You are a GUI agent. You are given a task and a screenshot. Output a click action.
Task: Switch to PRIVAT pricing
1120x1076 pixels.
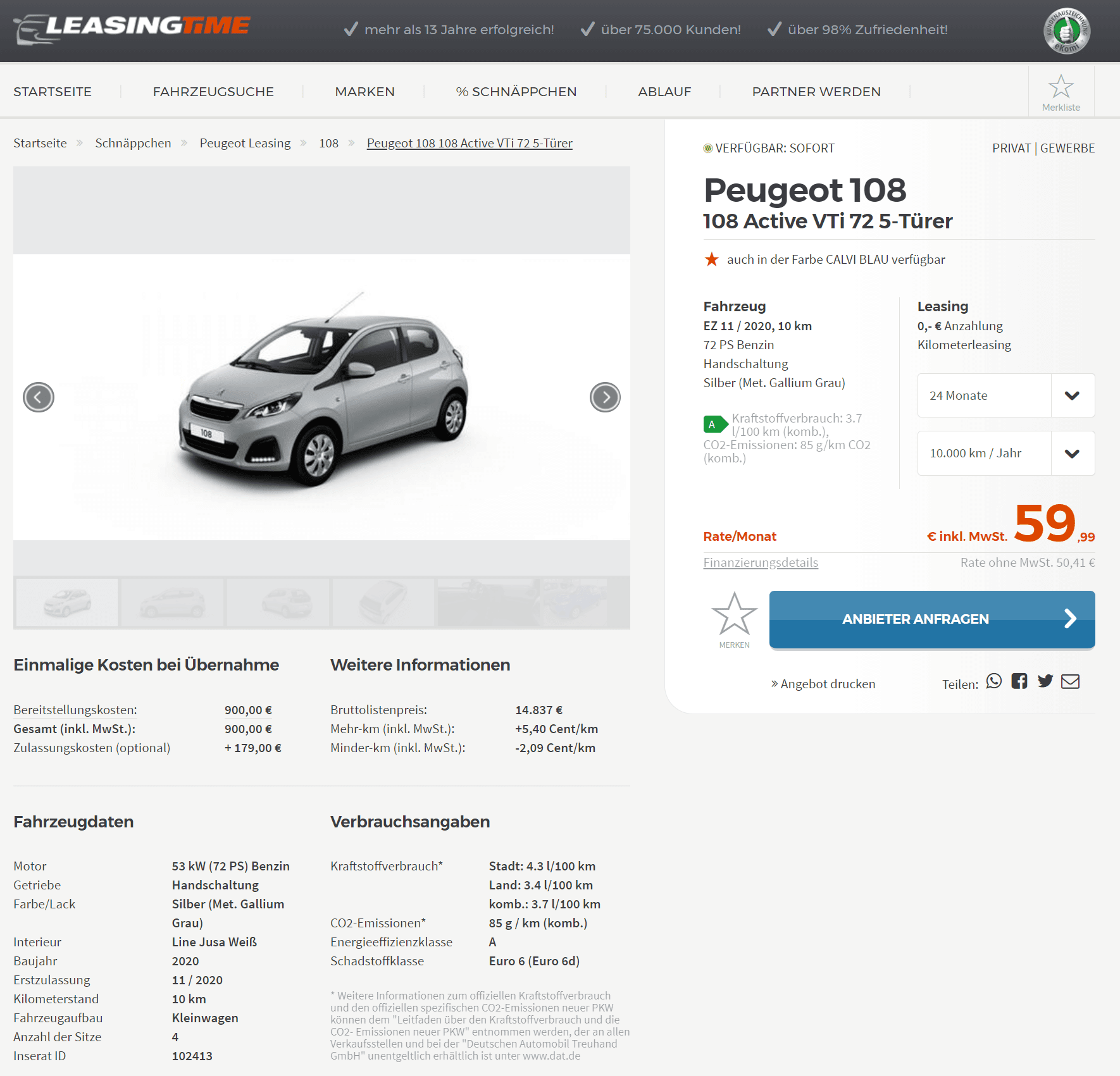[1011, 148]
